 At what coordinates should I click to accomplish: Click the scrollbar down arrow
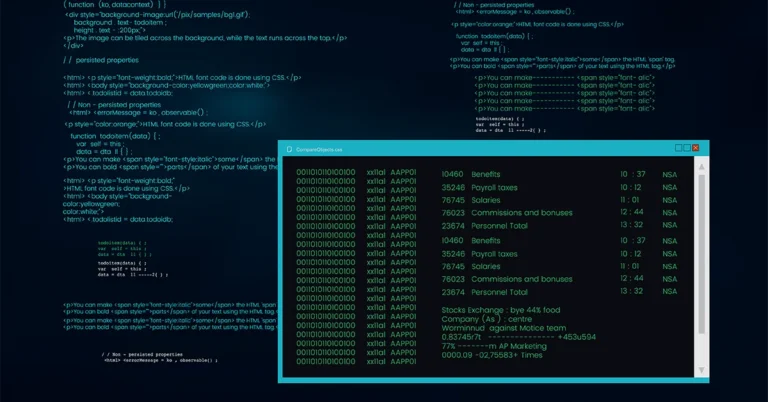coord(701,369)
